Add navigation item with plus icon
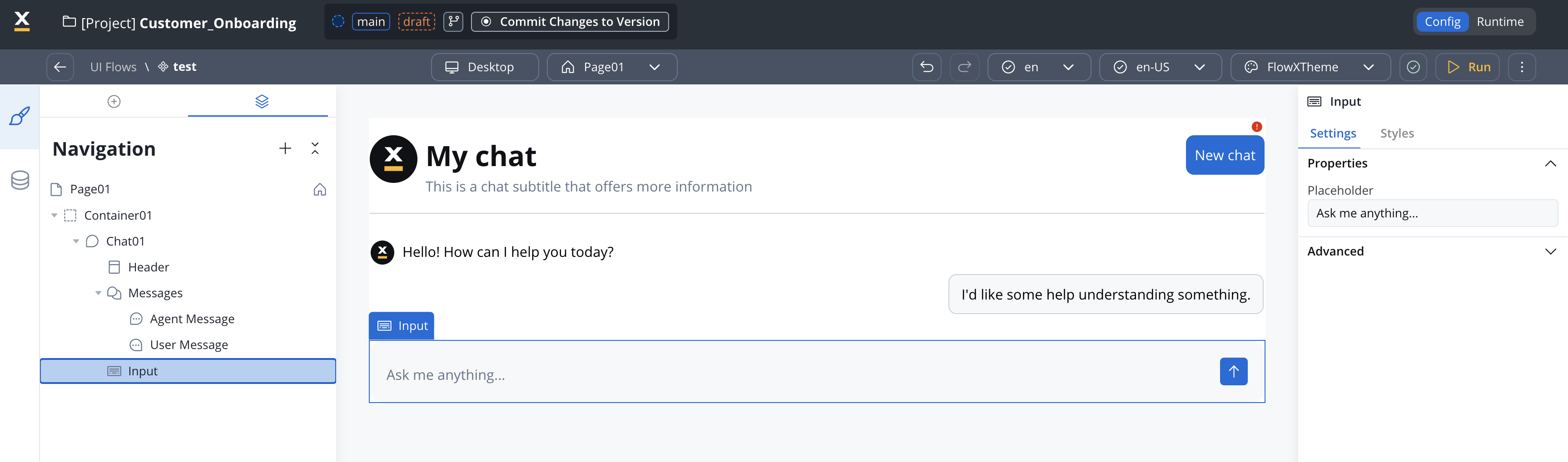This screenshot has height=462, width=1568. tap(285, 148)
